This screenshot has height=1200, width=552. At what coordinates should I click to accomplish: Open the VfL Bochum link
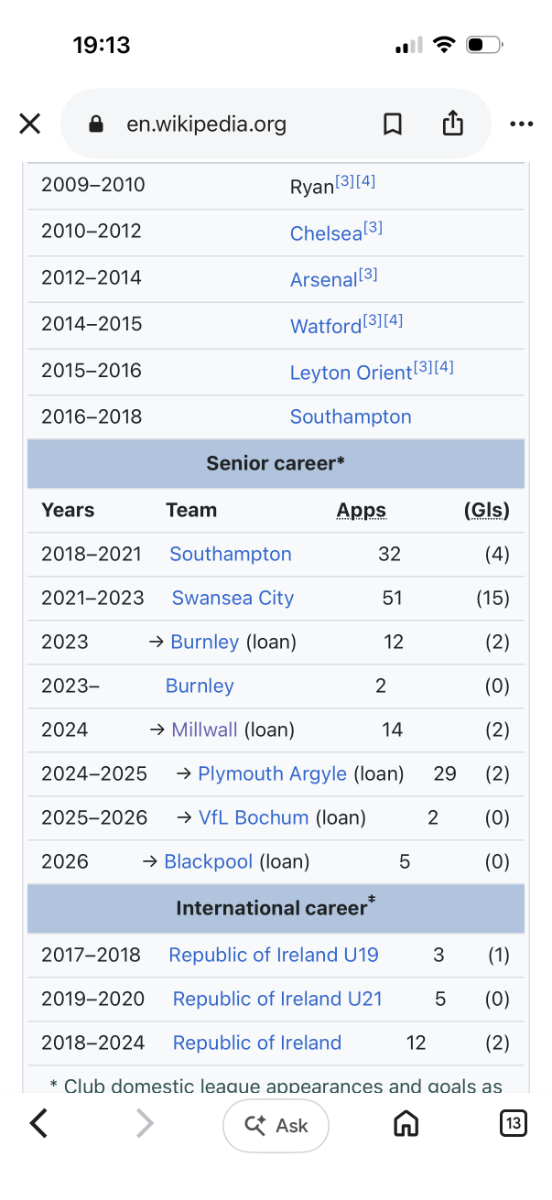(253, 818)
